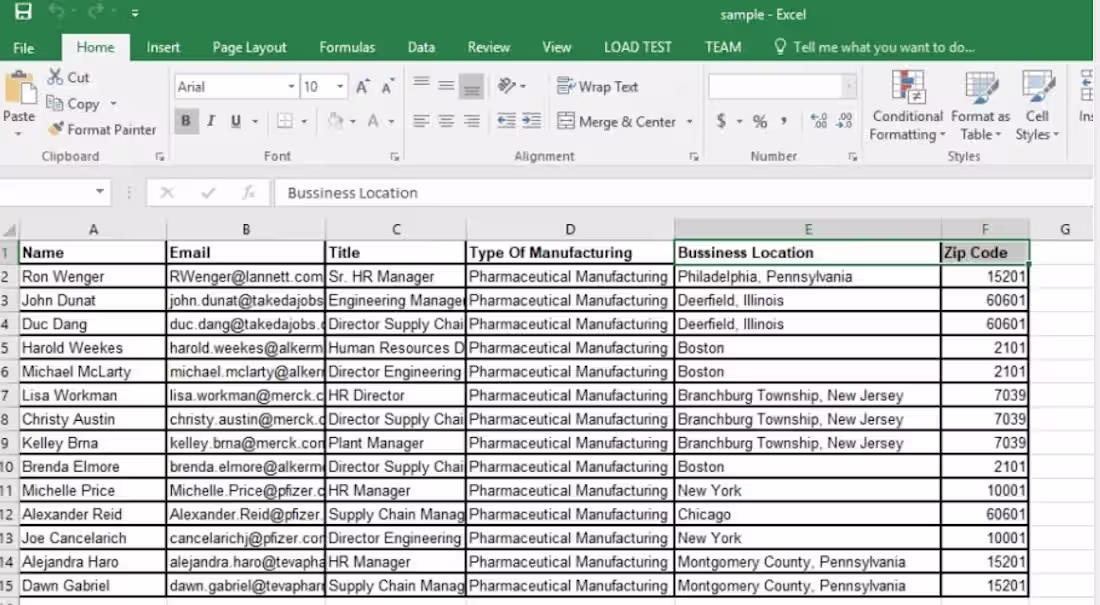The image size is (1100, 605).
Task: Click the Tell me what you want box
Action: [x=874, y=47]
